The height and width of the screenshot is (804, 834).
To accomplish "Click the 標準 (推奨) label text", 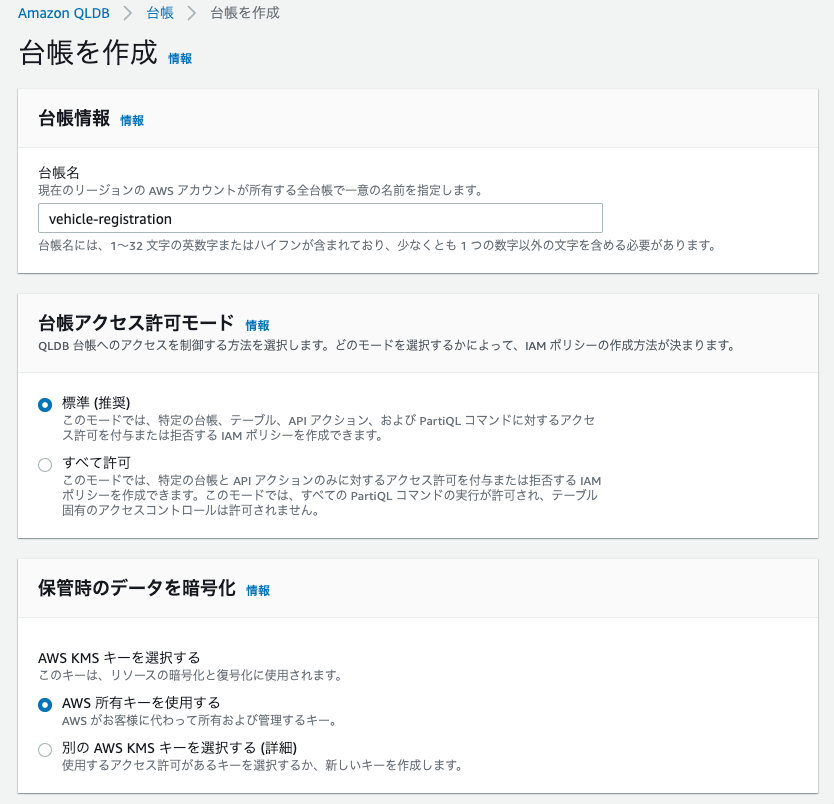I will 96,403.
